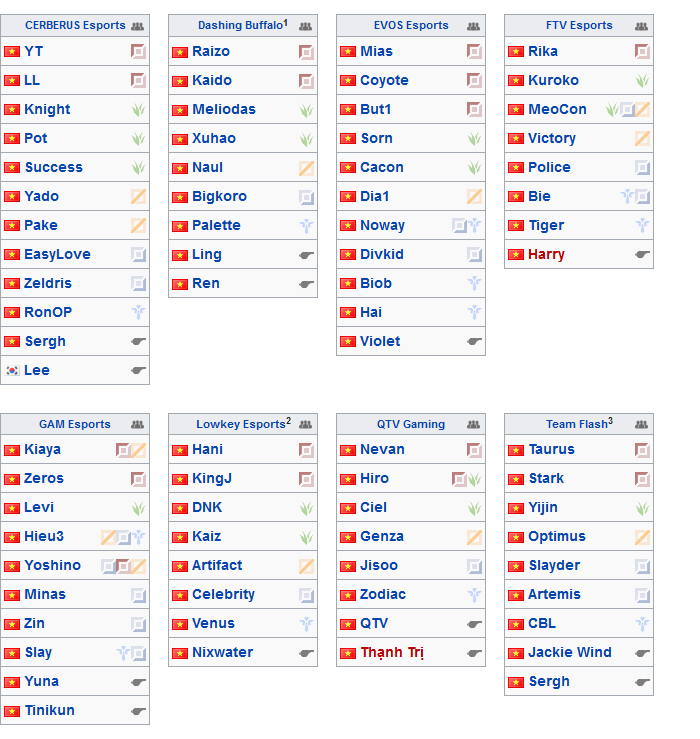Open footnote 2 on Lowkey Esports
The height and width of the screenshot is (739, 700).
pyautogui.click(x=288, y=420)
